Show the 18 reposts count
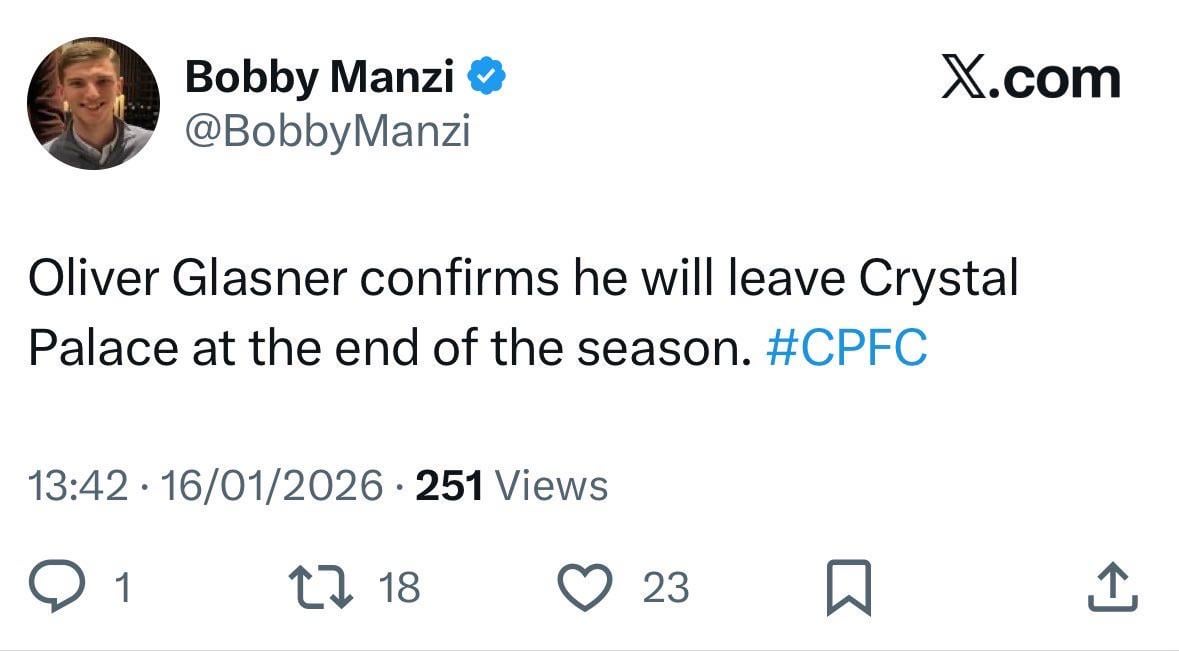 [x=400, y=588]
